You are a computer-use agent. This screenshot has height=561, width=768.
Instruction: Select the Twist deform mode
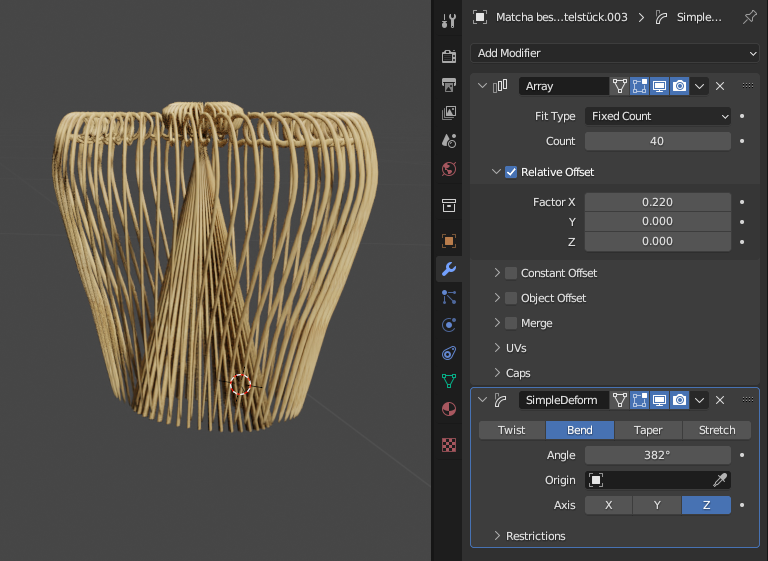click(x=511, y=430)
